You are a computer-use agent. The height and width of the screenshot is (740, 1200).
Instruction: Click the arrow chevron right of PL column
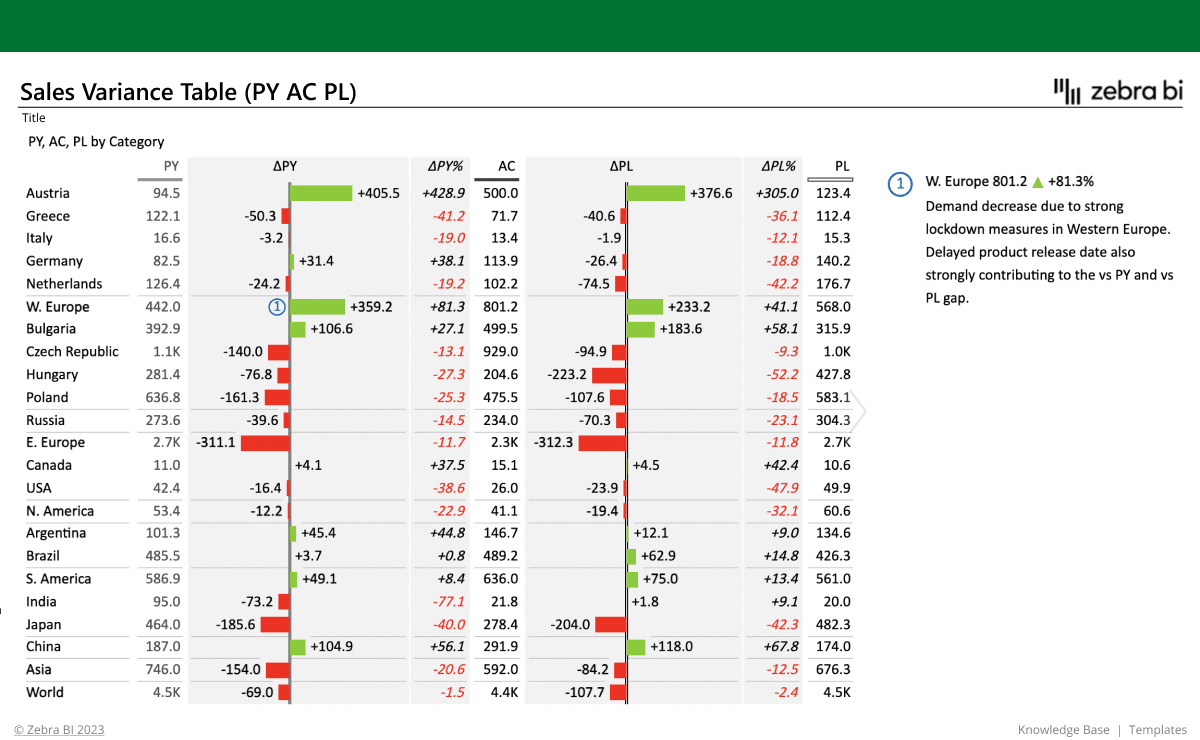858,411
